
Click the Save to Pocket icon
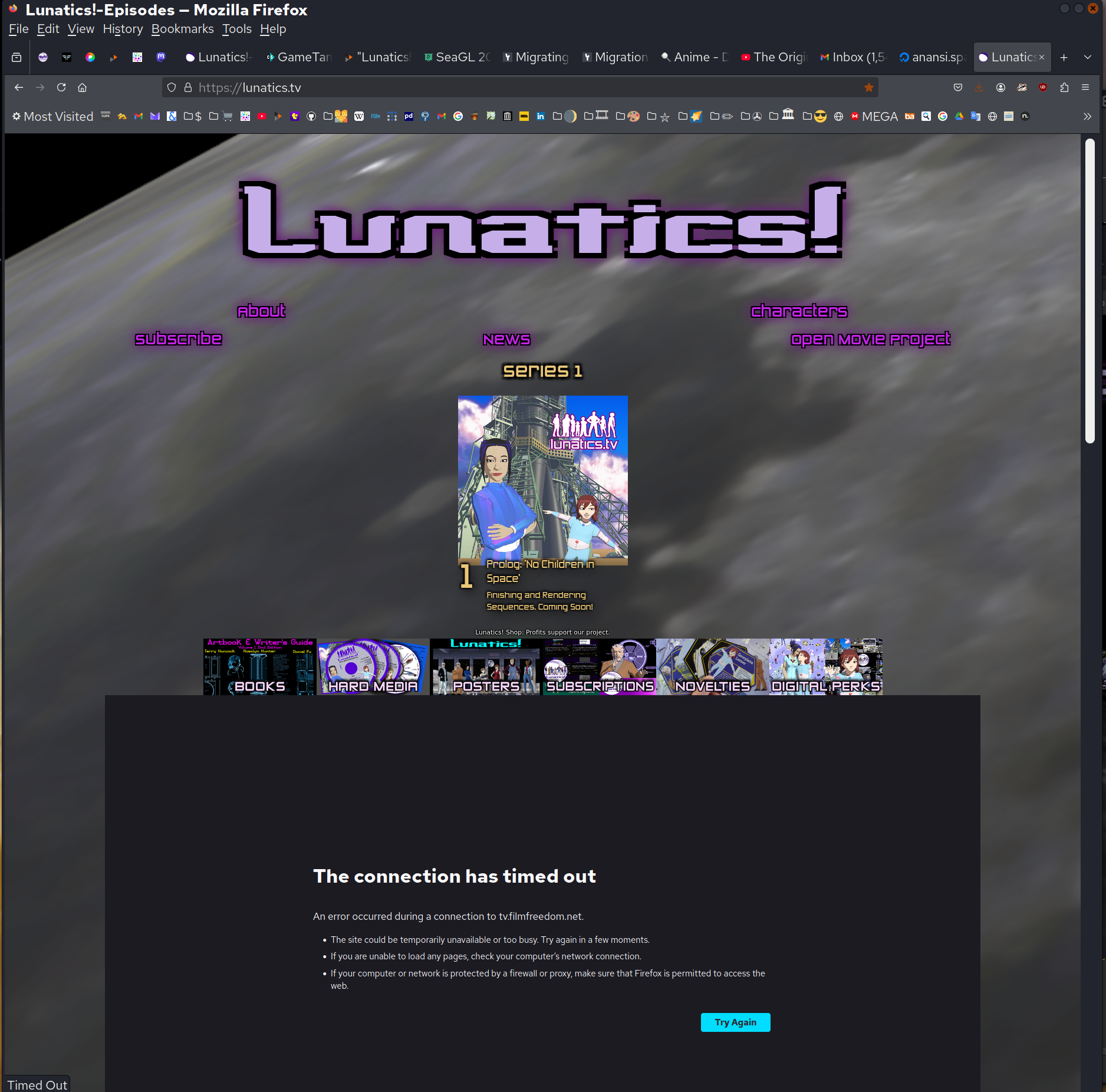pos(958,87)
